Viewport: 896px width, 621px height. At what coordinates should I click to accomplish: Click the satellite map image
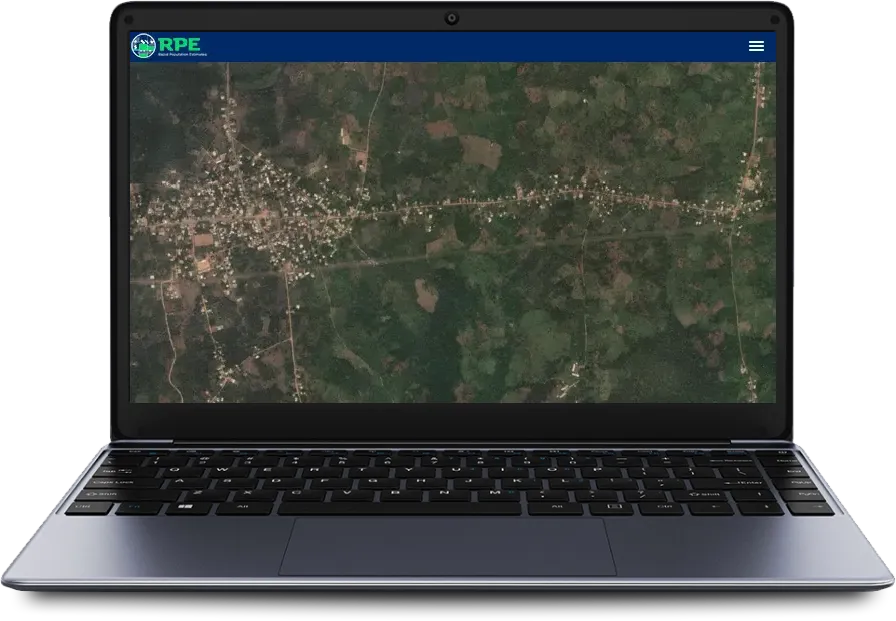pos(453,233)
